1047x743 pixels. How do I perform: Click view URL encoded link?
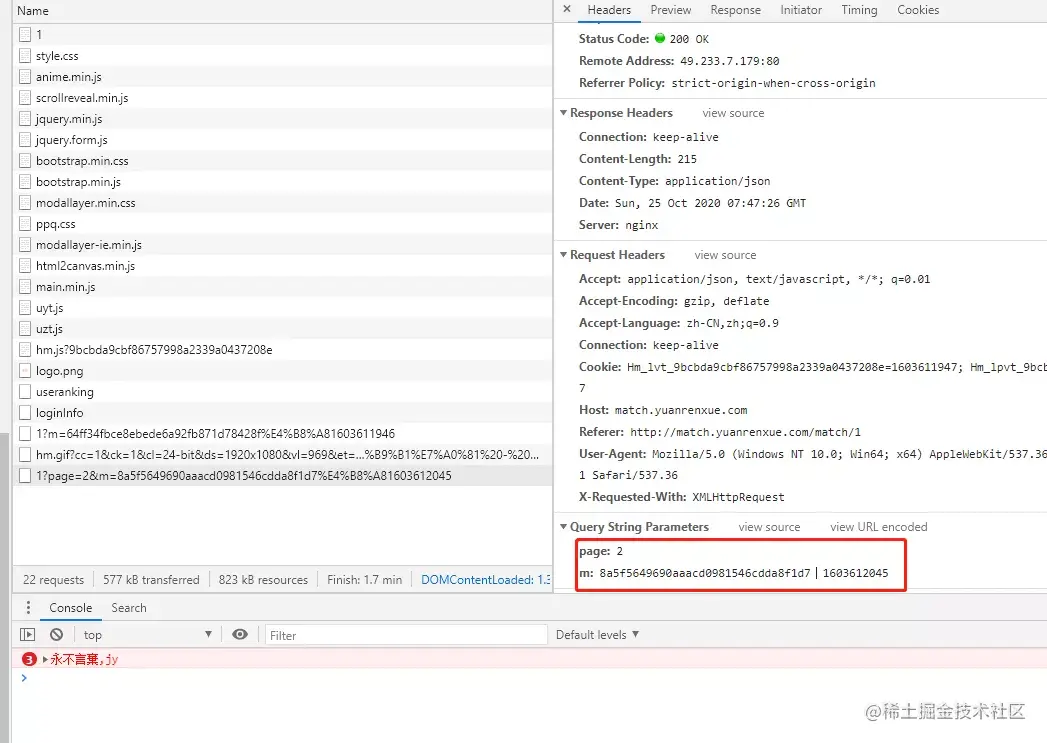pyautogui.click(x=879, y=527)
